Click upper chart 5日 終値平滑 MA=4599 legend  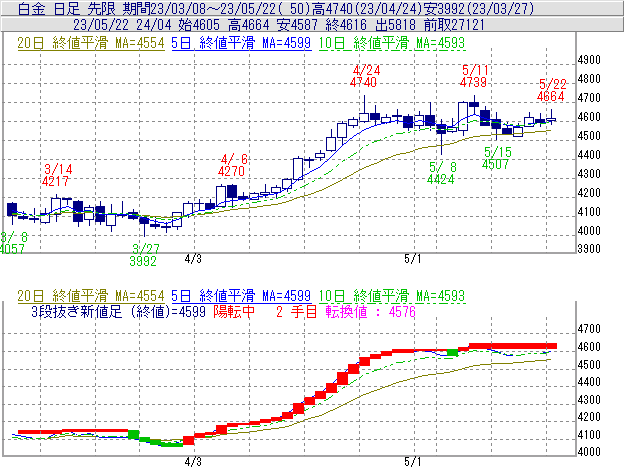coord(241,43)
